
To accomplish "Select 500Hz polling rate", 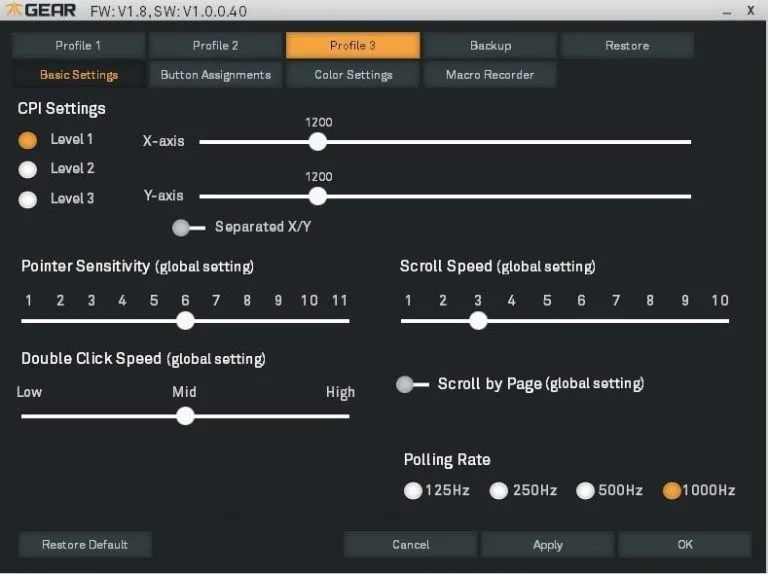I will pyautogui.click(x=585, y=490).
